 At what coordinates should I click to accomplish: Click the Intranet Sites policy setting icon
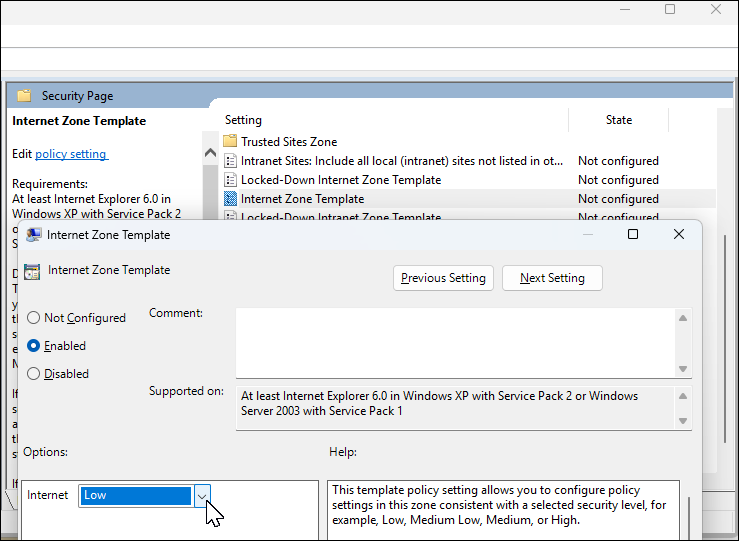pyautogui.click(x=230, y=161)
